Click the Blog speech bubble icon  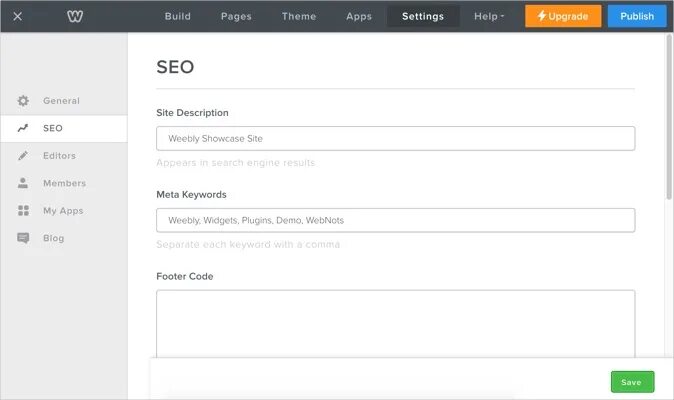tap(23, 238)
